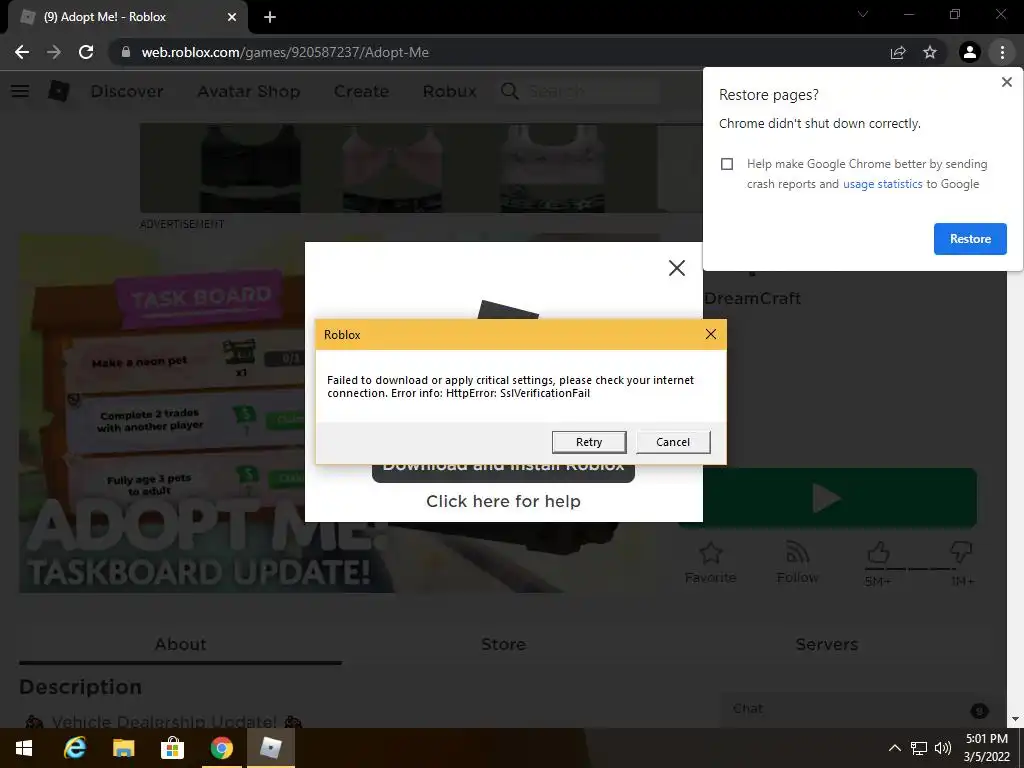Enable sending crash reports checkbox
The image size is (1024, 768).
(727, 164)
